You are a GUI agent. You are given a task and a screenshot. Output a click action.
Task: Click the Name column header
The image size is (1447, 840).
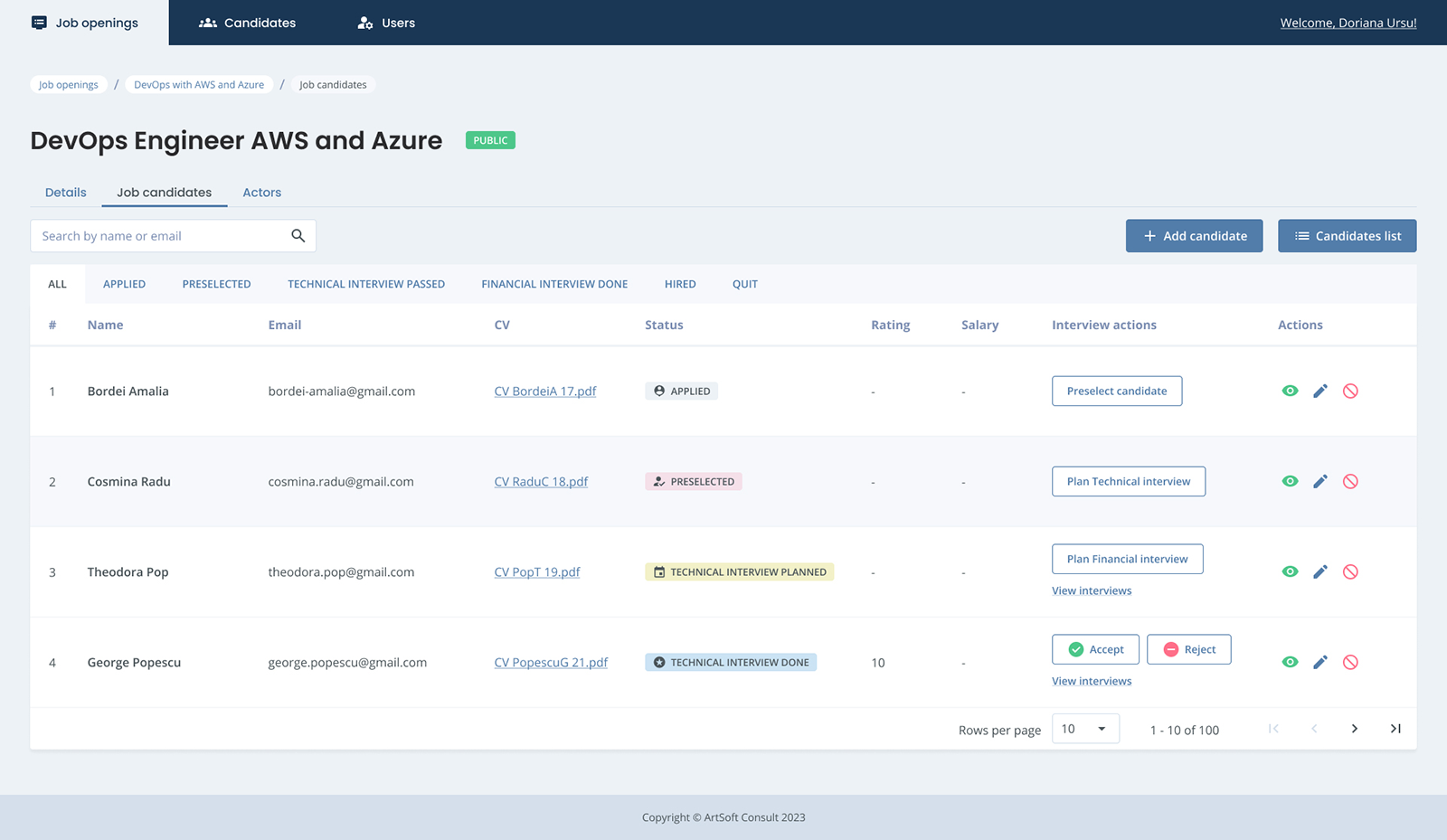coord(105,326)
